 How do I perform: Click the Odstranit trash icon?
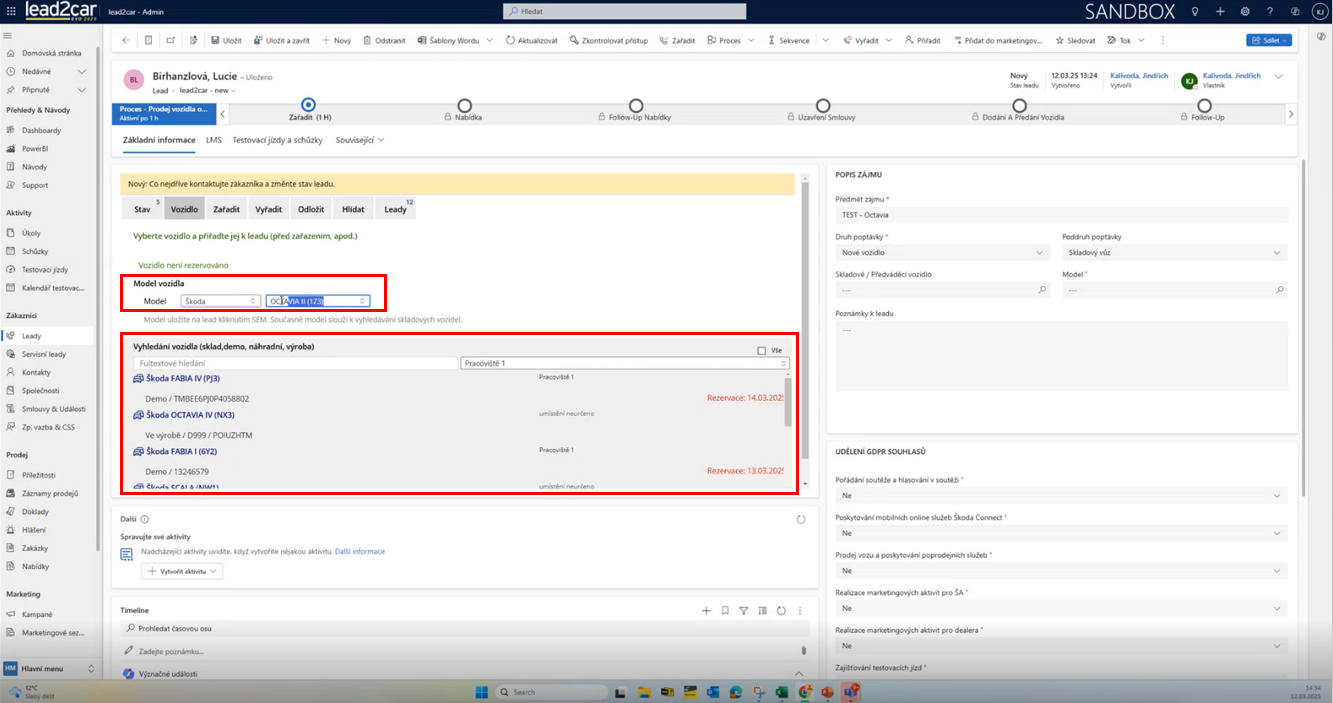point(368,41)
